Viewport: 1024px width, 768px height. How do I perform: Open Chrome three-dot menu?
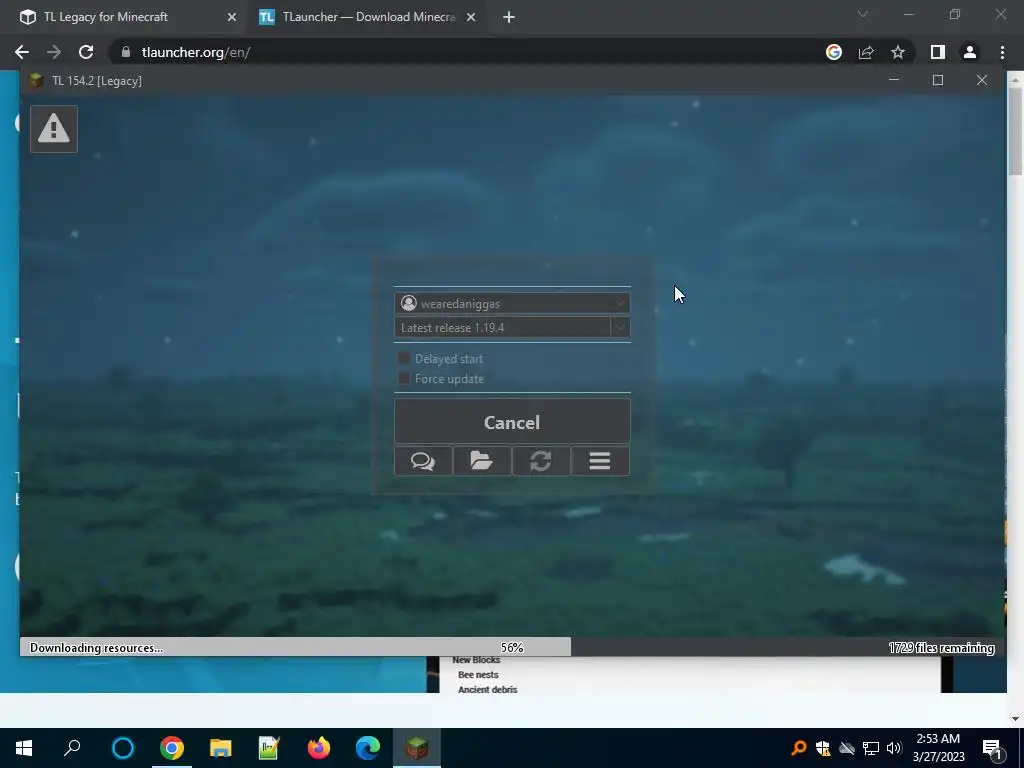(x=1002, y=52)
